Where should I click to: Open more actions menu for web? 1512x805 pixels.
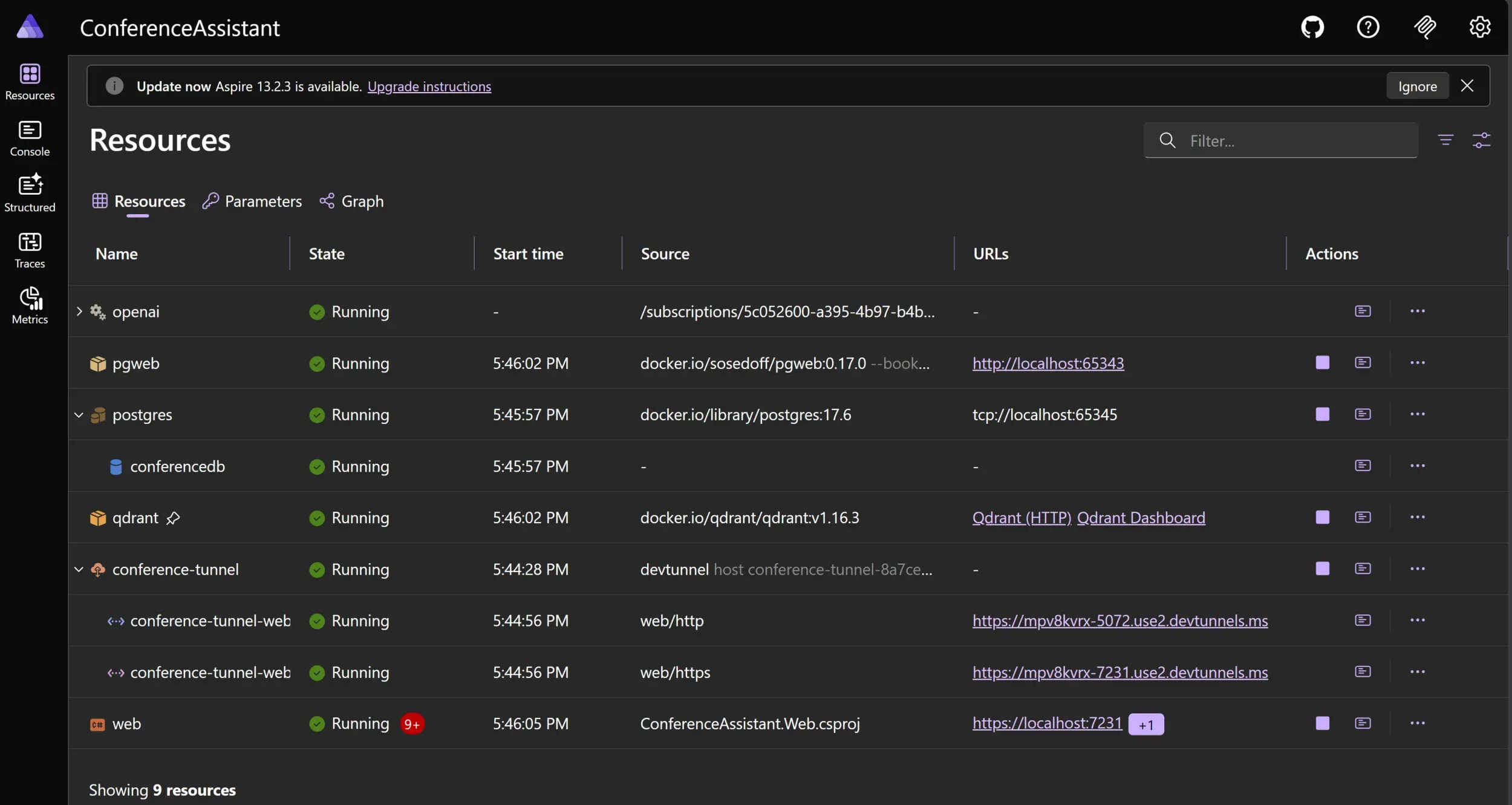1418,723
